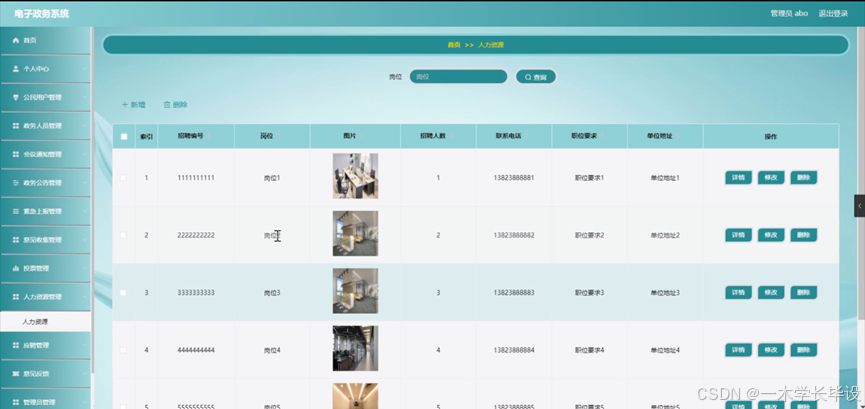Click phone number 13823888882
This screenshot has width=865, height=409.
[514, 235]
